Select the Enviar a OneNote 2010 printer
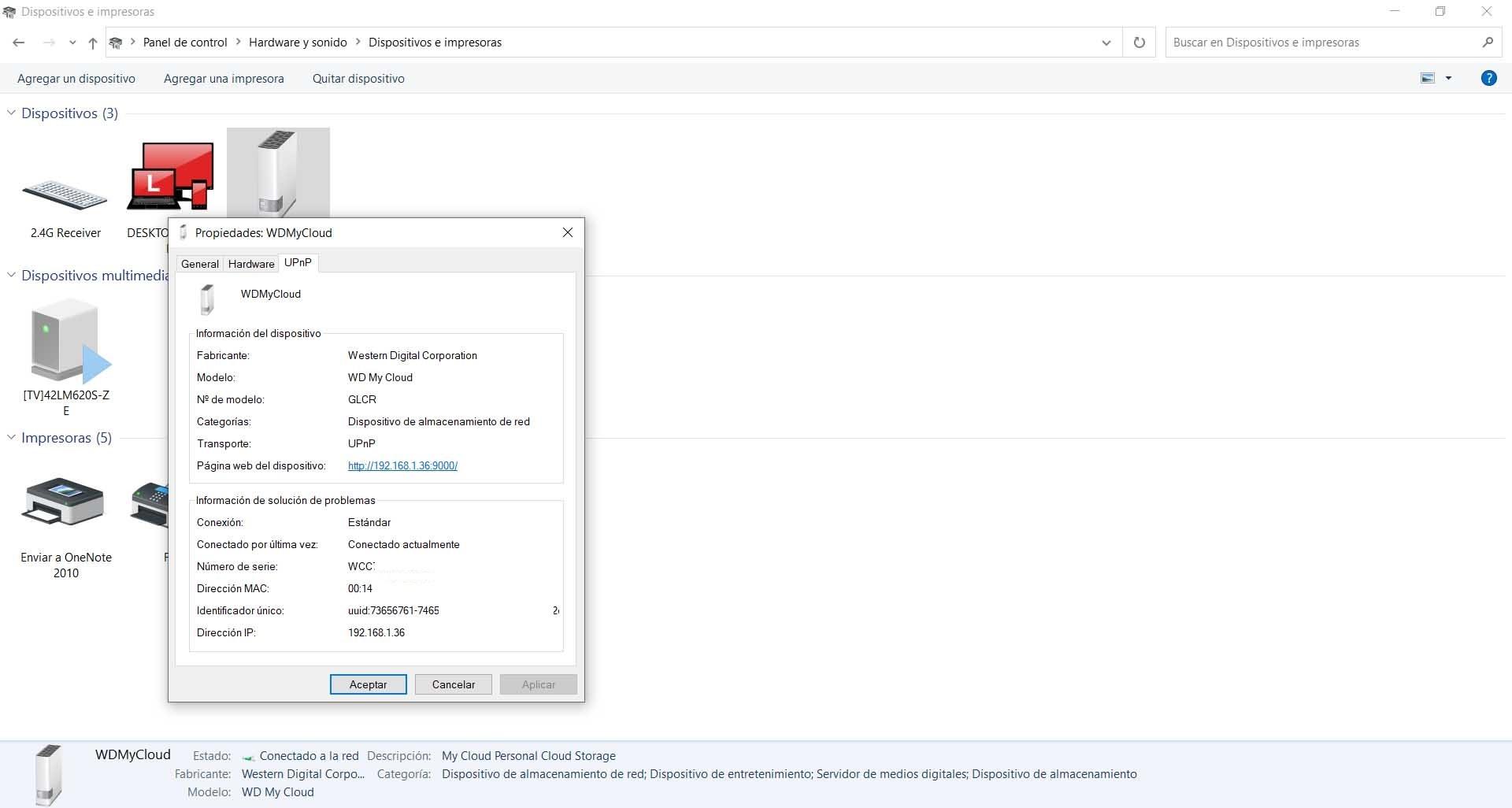Viewport: 1512px width, 808px height. pyautogui.click(x=63, y=502)
